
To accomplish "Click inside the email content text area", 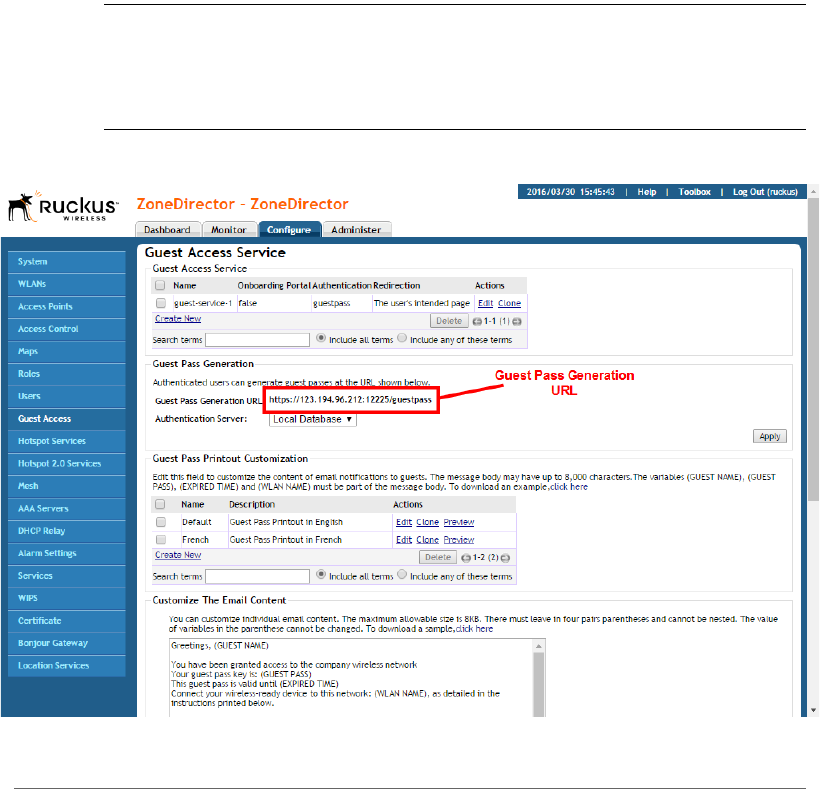I will click(351, 678).
